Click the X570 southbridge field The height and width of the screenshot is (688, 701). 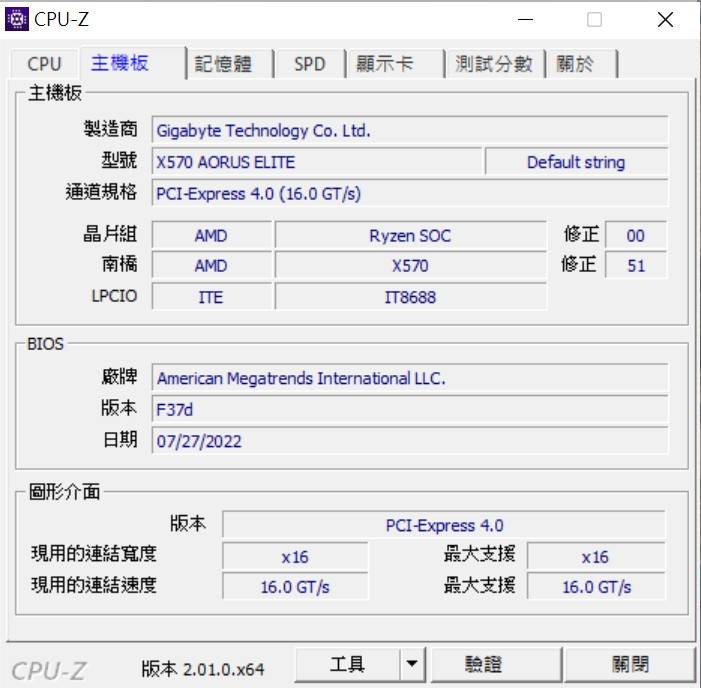click(x=410, y=266)
